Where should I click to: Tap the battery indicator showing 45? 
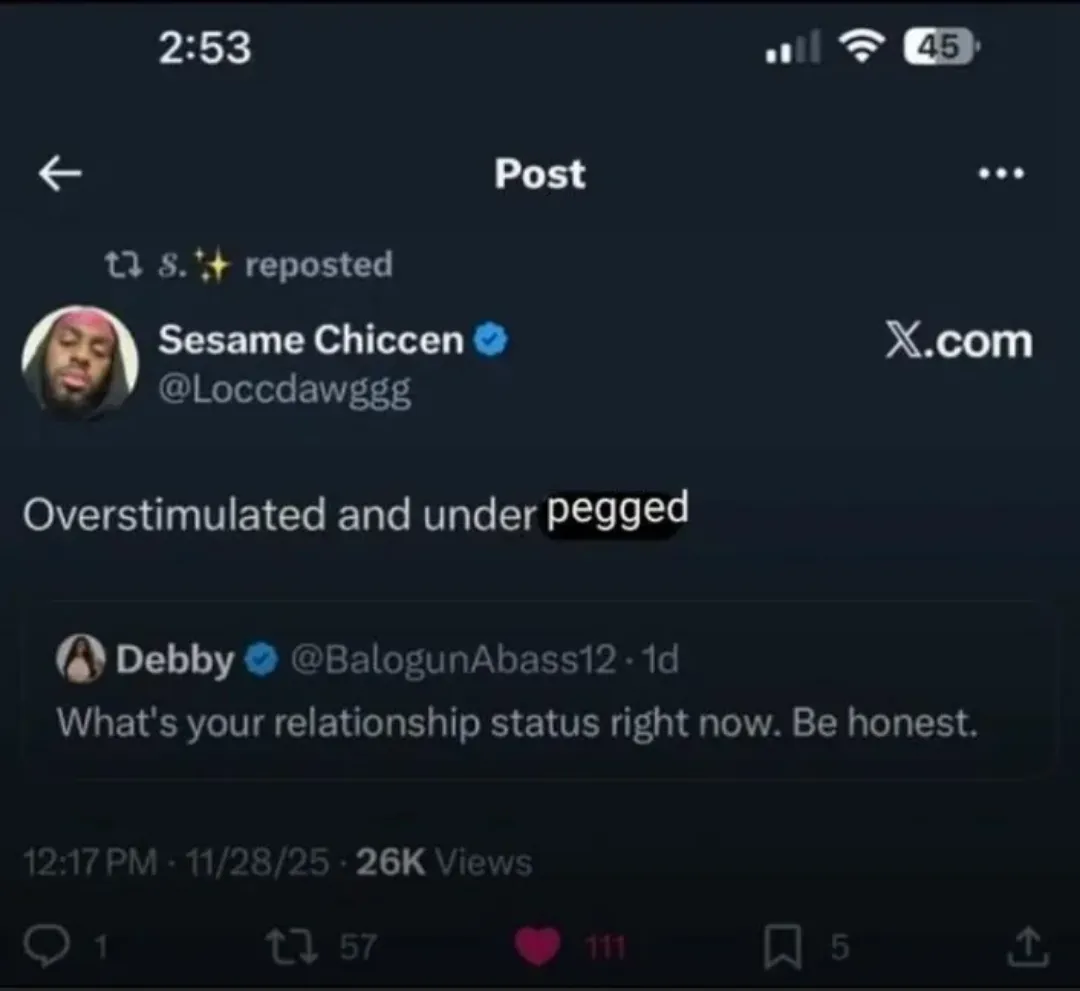[940, 46]
